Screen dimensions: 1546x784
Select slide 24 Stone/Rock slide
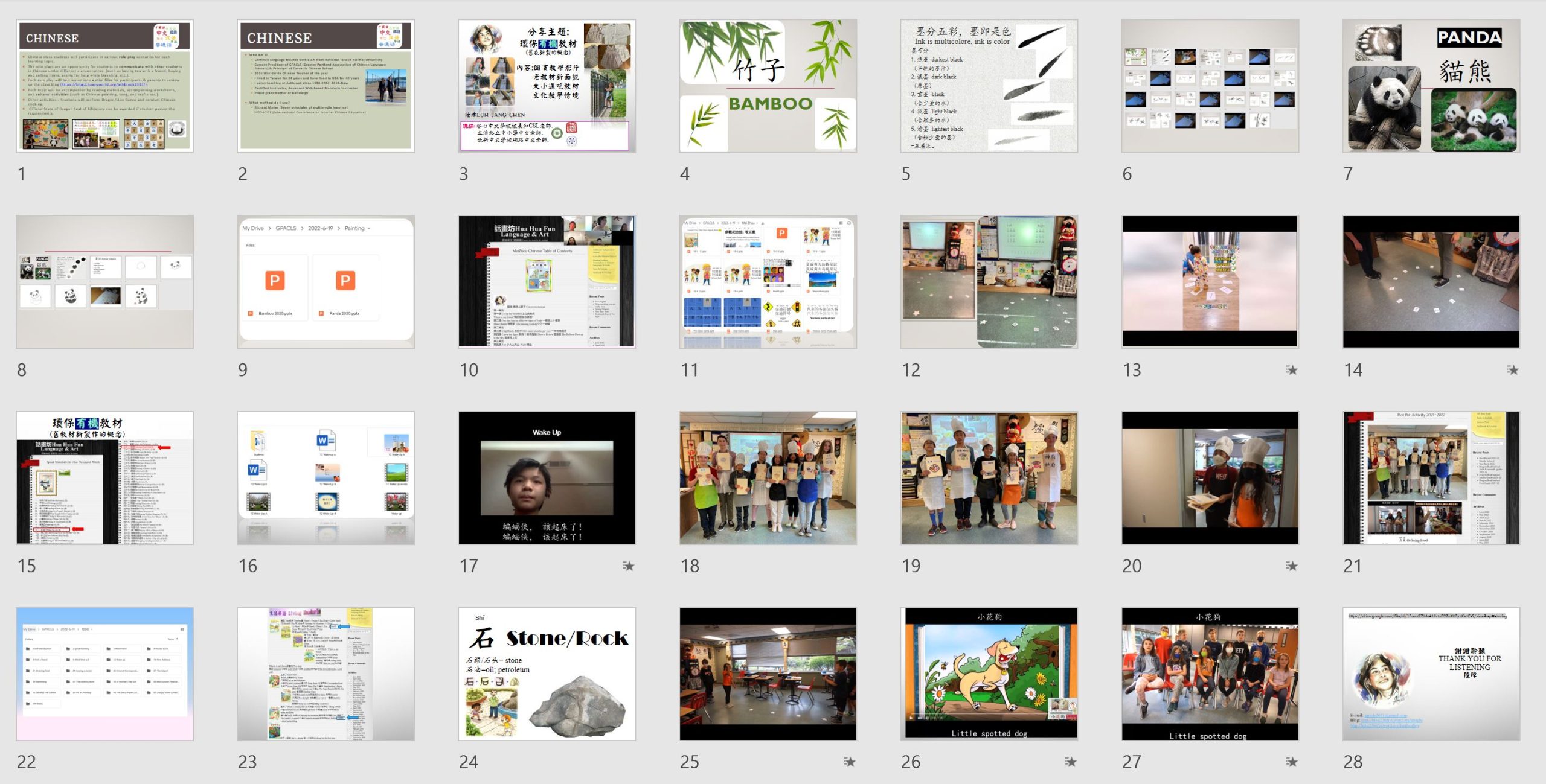coord(547,674)
